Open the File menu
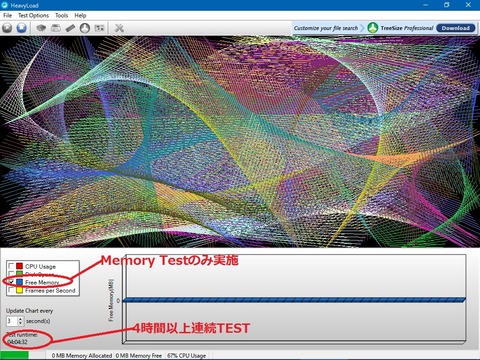Screen dimensions: 480x360 tap(7, 15)
